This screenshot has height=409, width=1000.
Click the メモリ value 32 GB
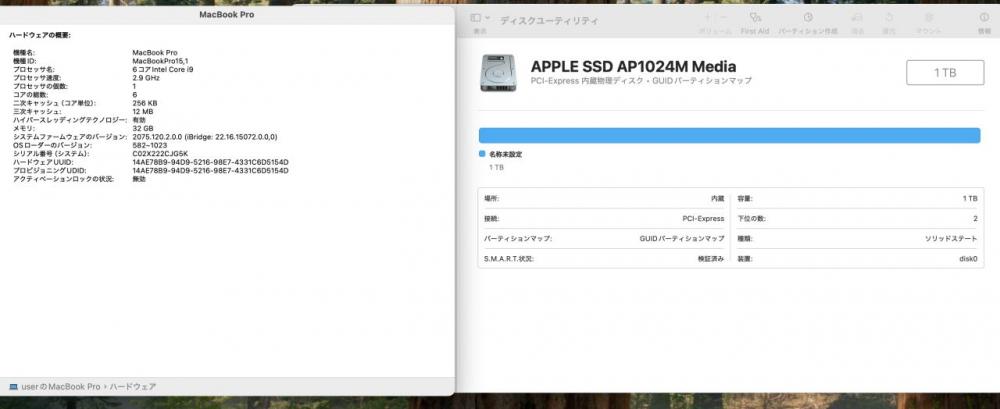click(143, 128)
